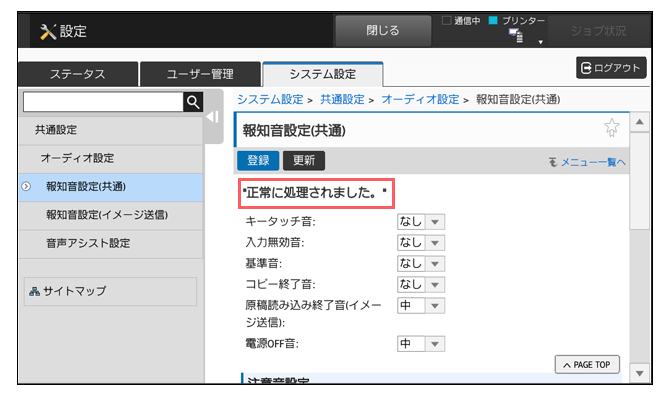The height and width of the screenshot is (396, 670).
Task: Select the システム設定 tab
Action: [x=323, y=74]
